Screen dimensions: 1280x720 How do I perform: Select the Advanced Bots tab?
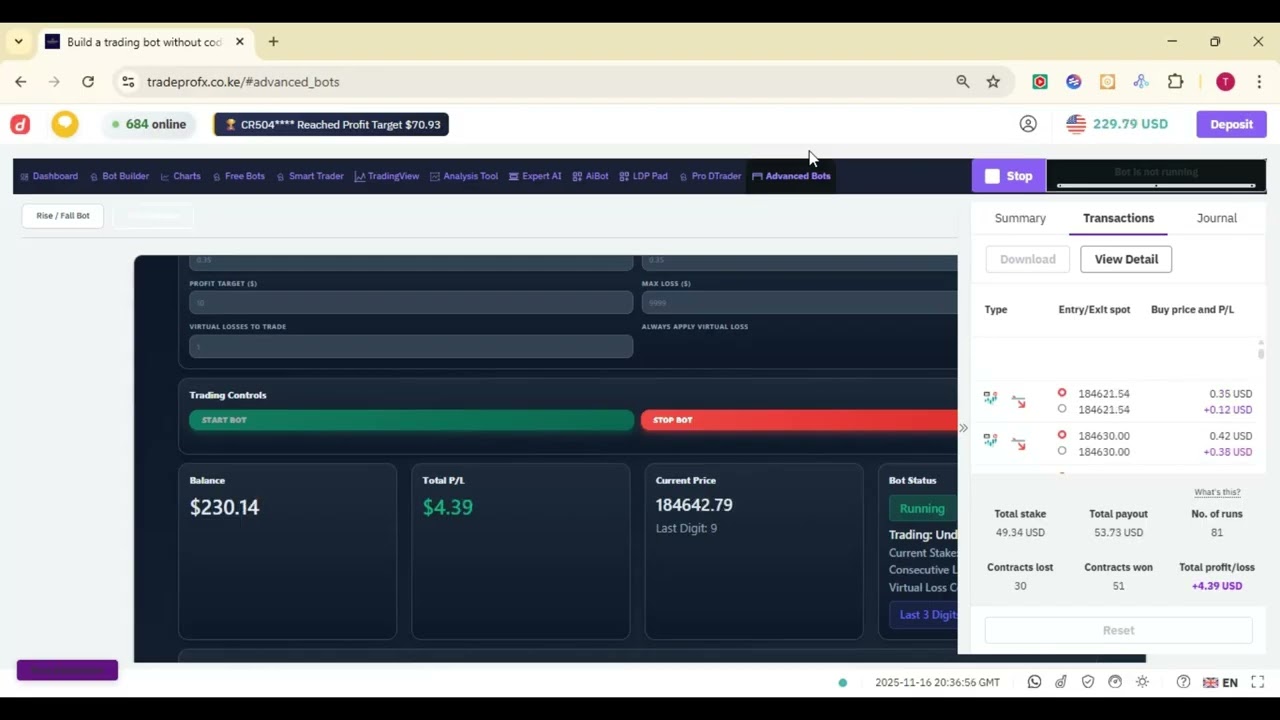click(791, 176)
